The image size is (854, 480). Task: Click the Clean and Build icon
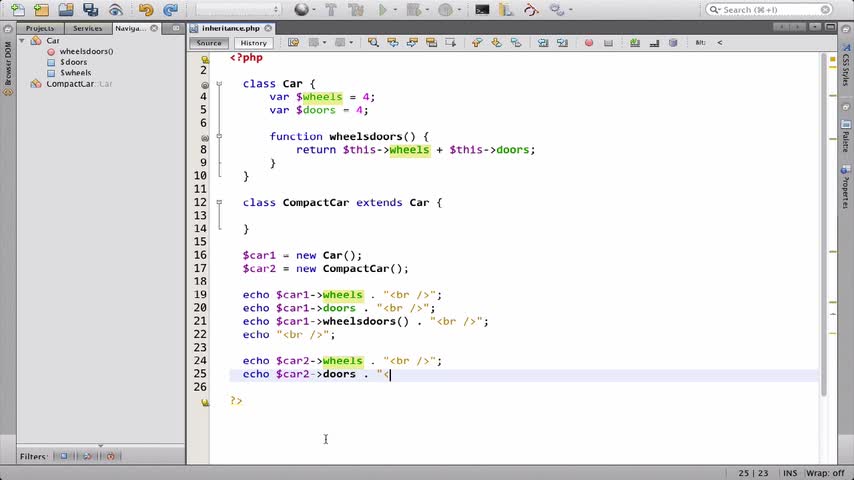[356, 9]
